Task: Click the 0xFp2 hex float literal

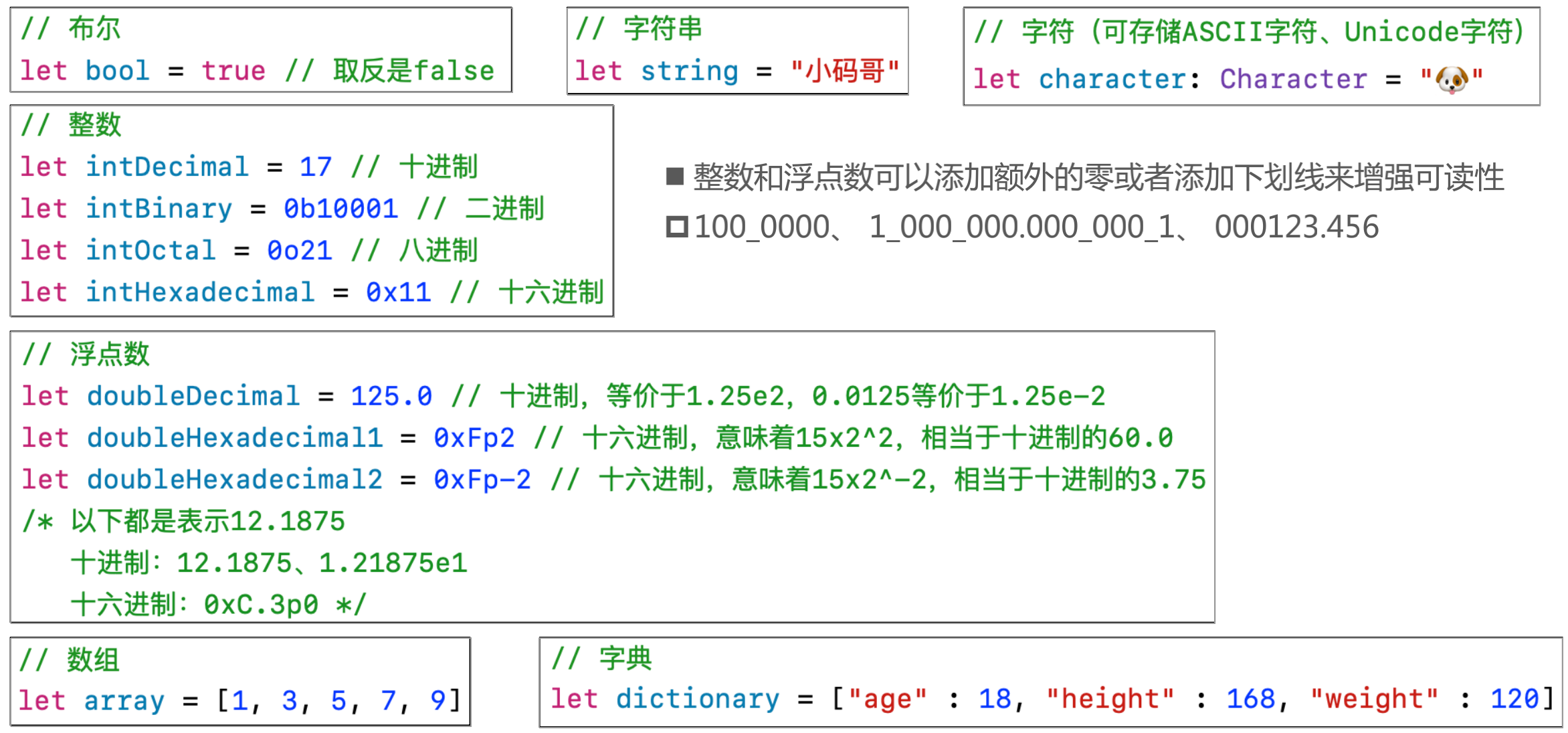Action: [x=474, y=438]
